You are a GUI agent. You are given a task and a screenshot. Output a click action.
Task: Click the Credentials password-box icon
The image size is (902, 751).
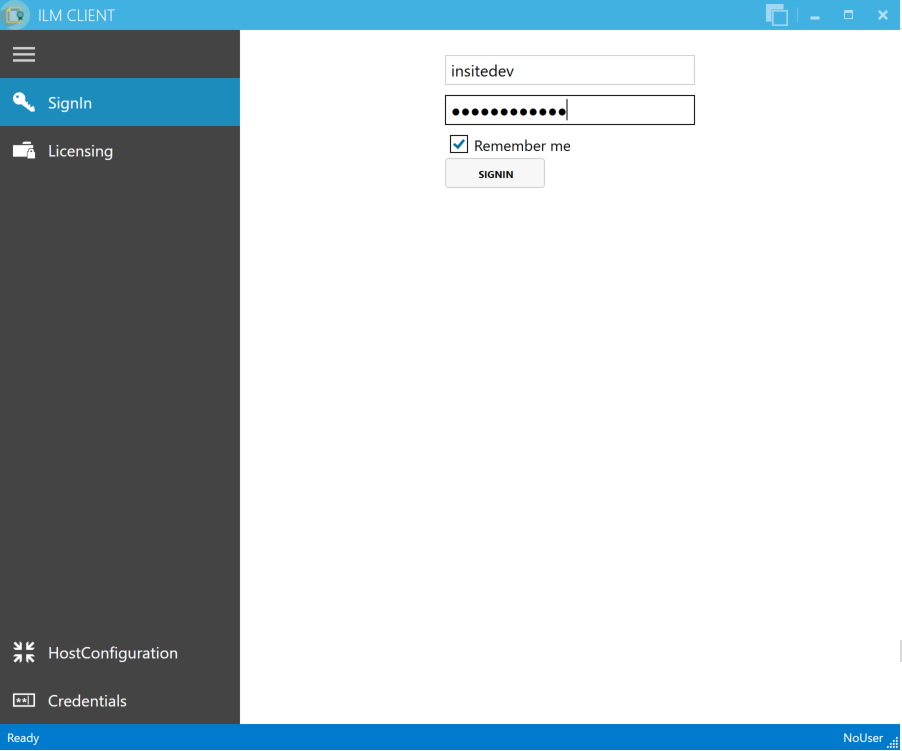(24, 701)
